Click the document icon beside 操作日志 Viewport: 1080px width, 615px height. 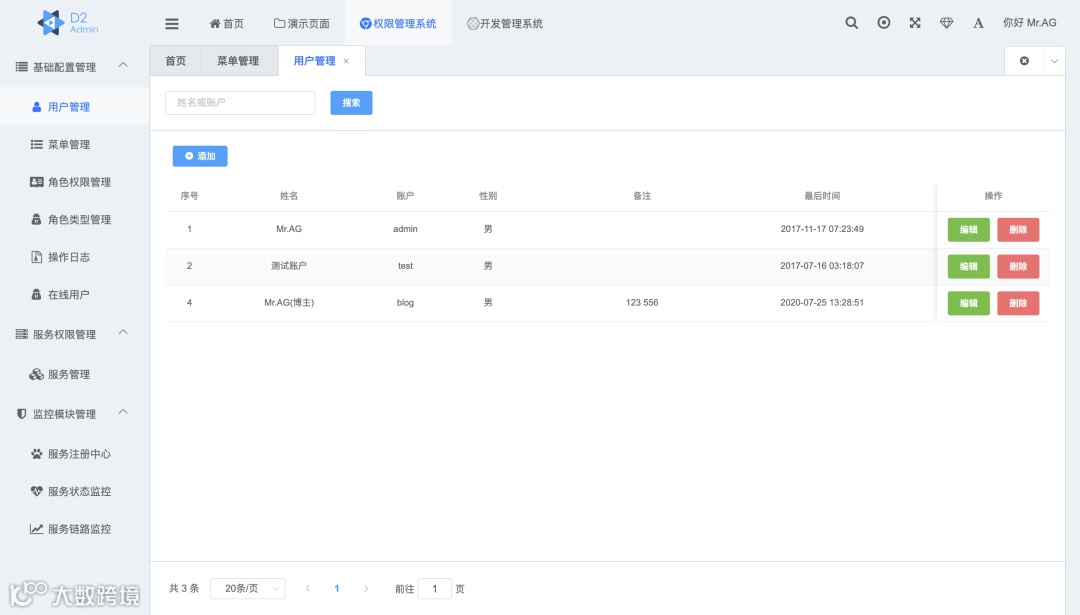coord(37,257)
